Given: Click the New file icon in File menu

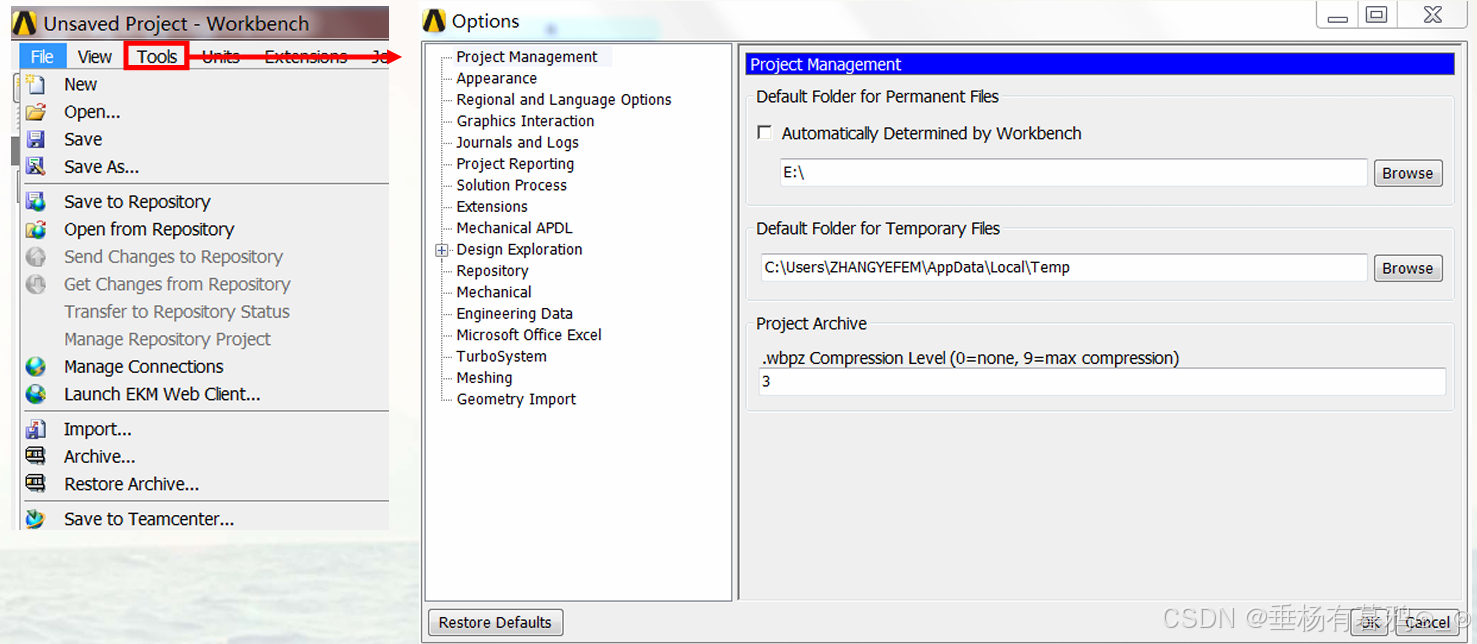Looking at the screenshot, I should (36, 85).
